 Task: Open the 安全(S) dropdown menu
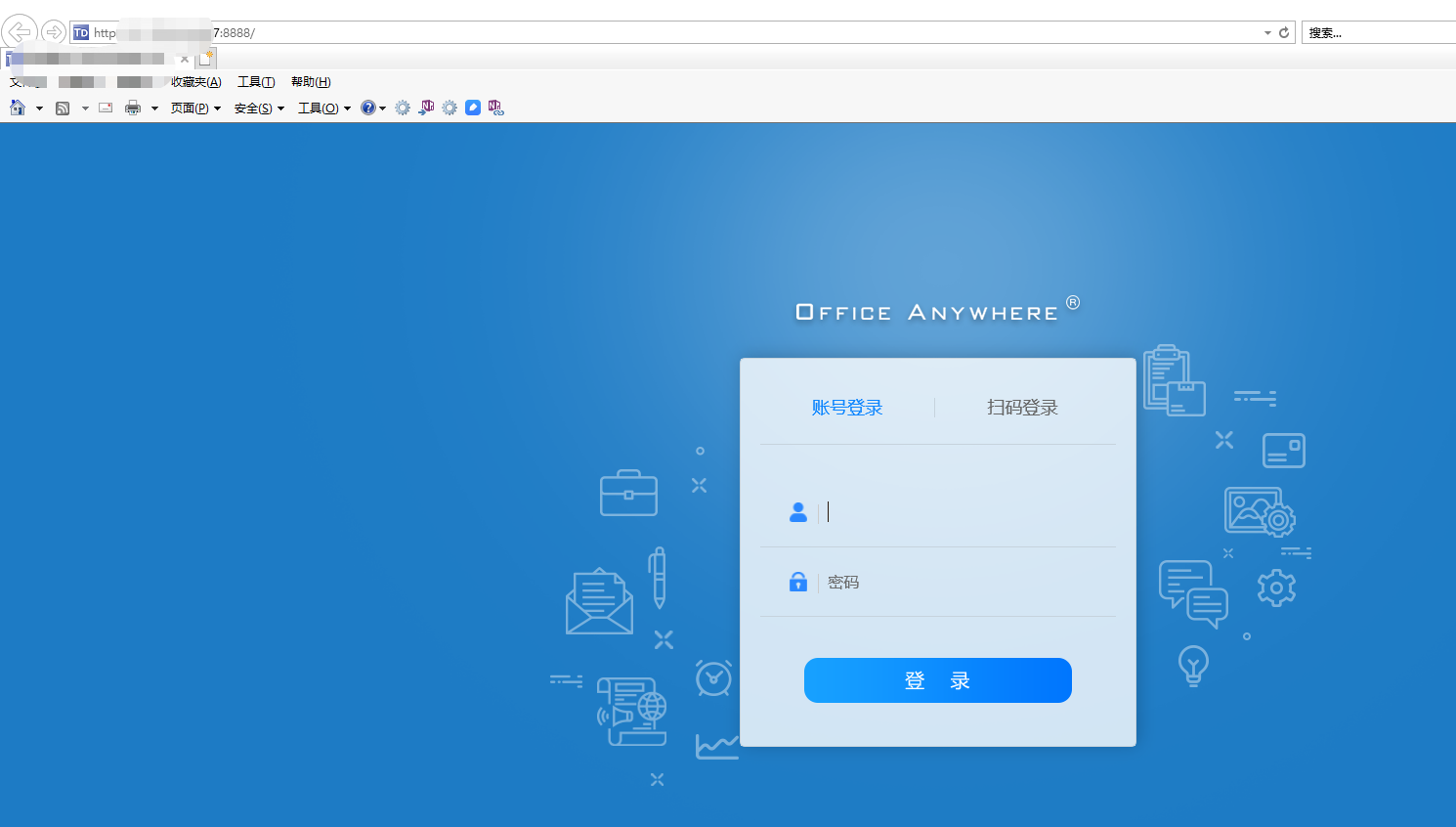coord(259,109)
